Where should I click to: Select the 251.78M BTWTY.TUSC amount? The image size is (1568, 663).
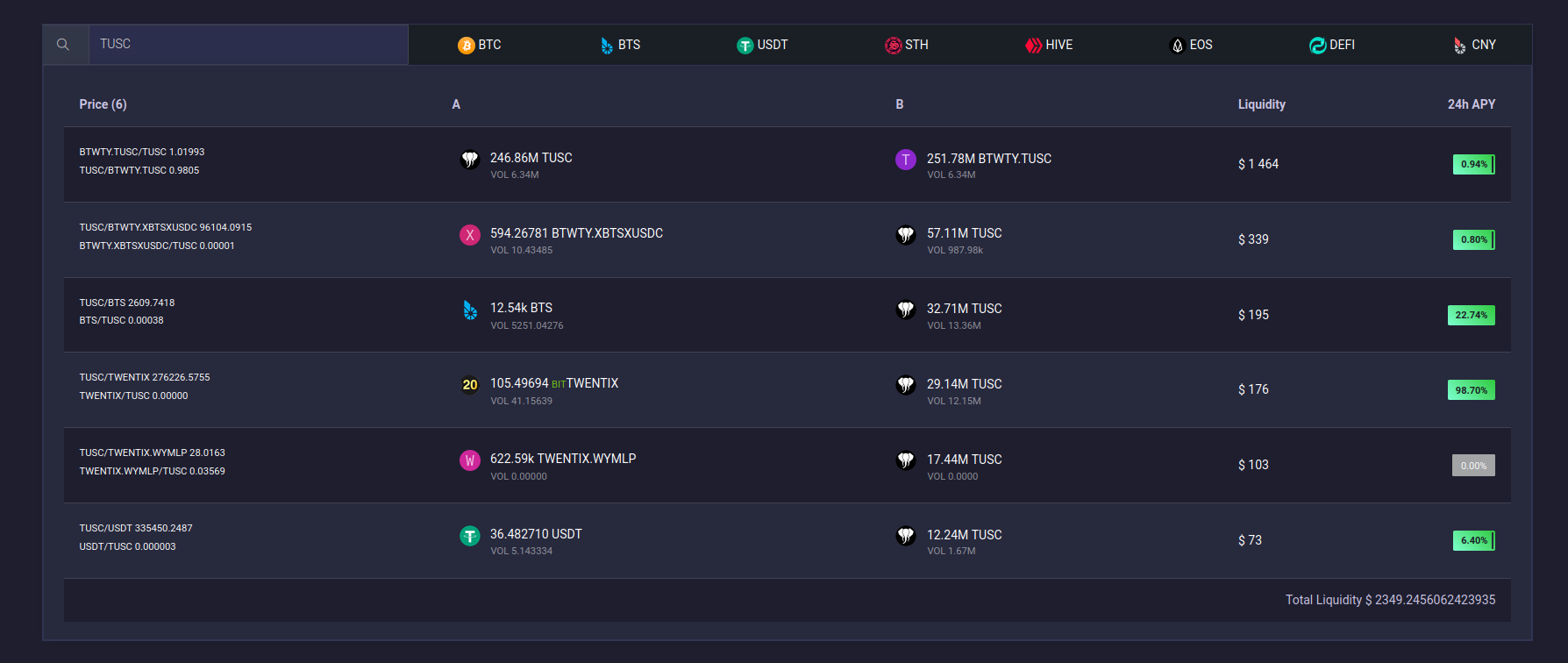(989, 159)
